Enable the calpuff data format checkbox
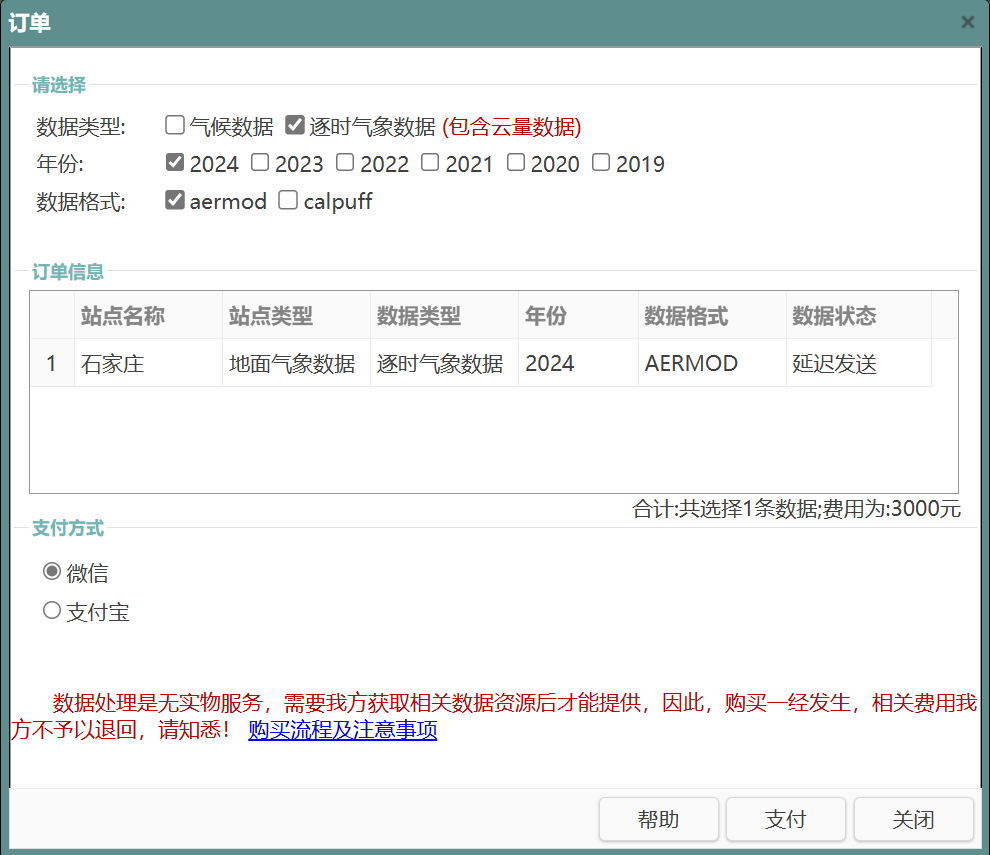Image resolution: width=990 pixels, height=855 pixels. click(x=288, y=200)
